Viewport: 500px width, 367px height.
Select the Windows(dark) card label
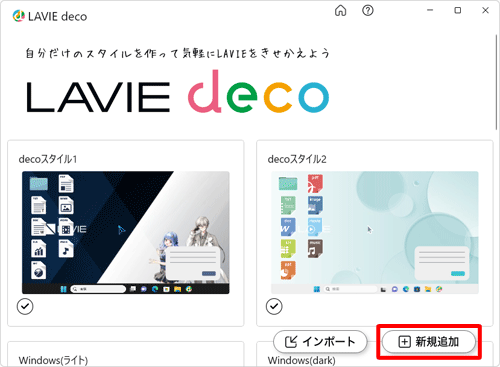point(302,360)
